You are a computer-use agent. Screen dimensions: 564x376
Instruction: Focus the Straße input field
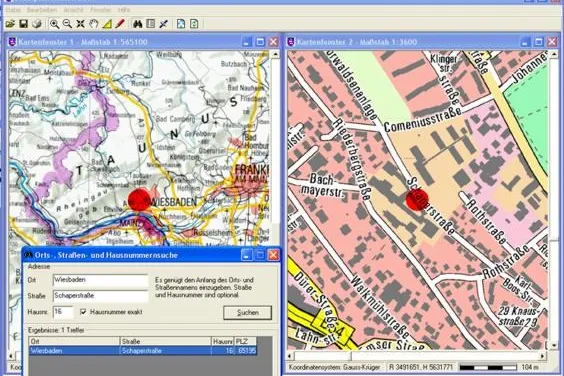point(100,296)
